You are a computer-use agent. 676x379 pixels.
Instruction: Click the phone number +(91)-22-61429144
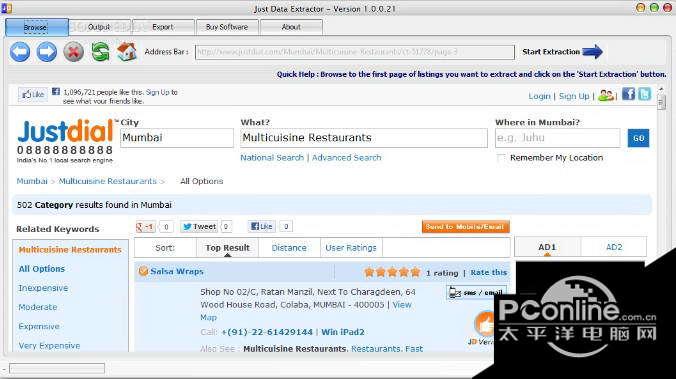coord(266,332)
